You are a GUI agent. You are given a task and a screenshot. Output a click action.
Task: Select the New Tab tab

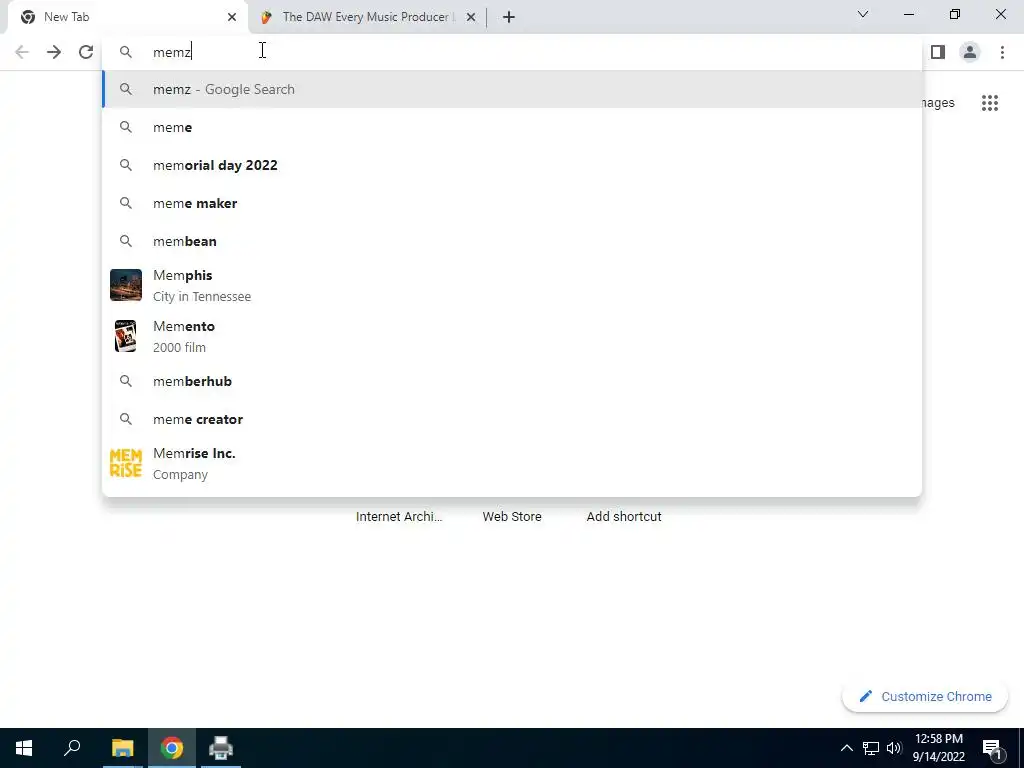tap(127, 17)
